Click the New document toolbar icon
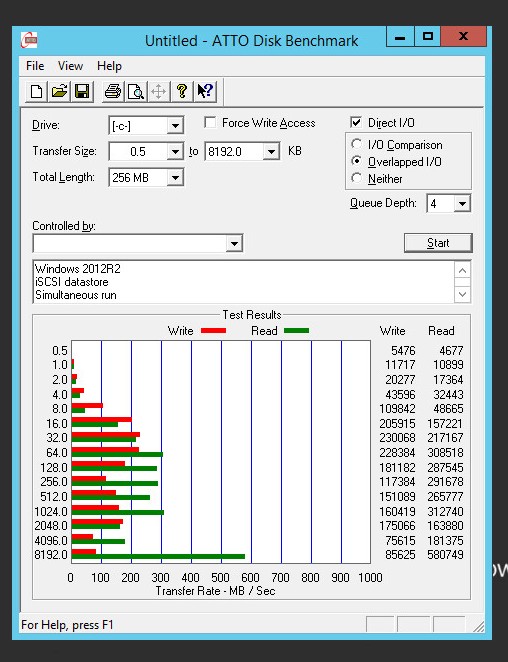The width and height of the screenshot is (508, 662). [x=36, y=91]
